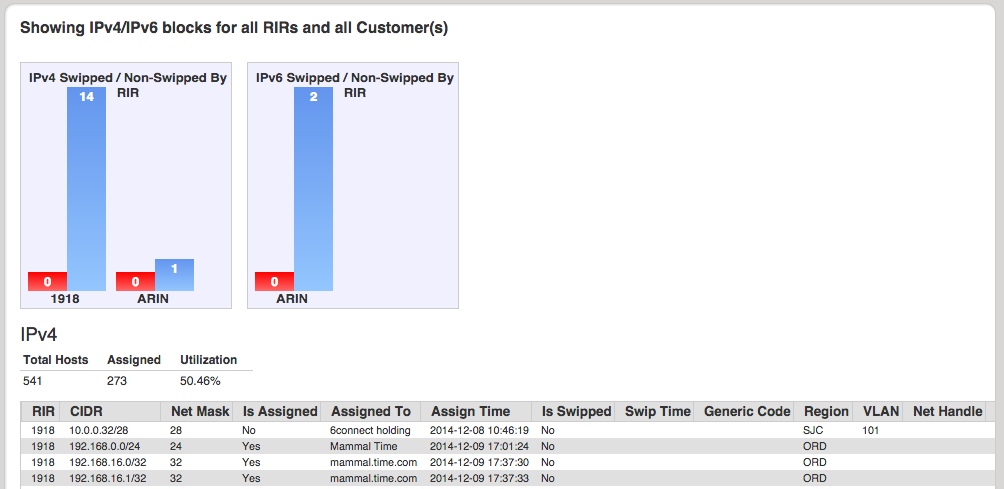This screenshot has height=489, width=1004.
Task: Sort by Net Handle column header
Action: click(x=947, y=412)
